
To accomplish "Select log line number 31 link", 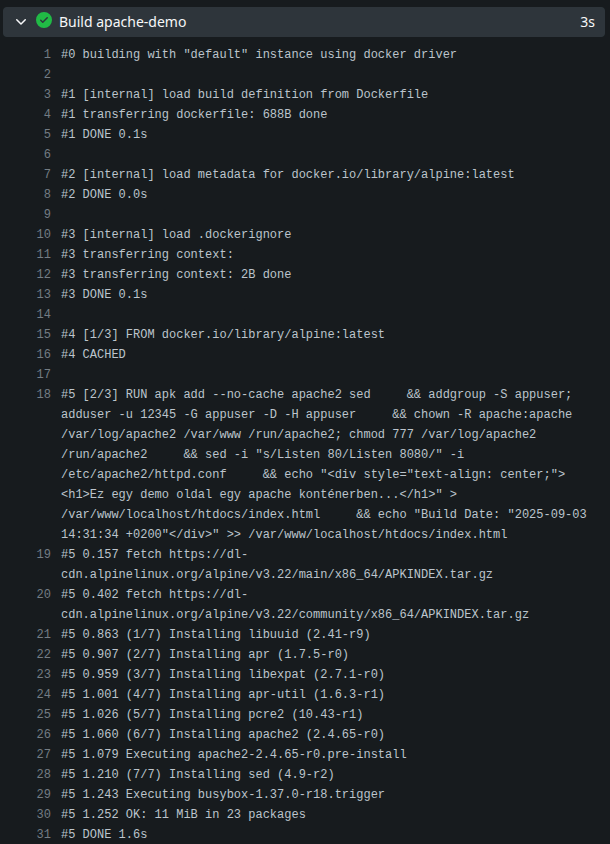I will click(44, 834).
